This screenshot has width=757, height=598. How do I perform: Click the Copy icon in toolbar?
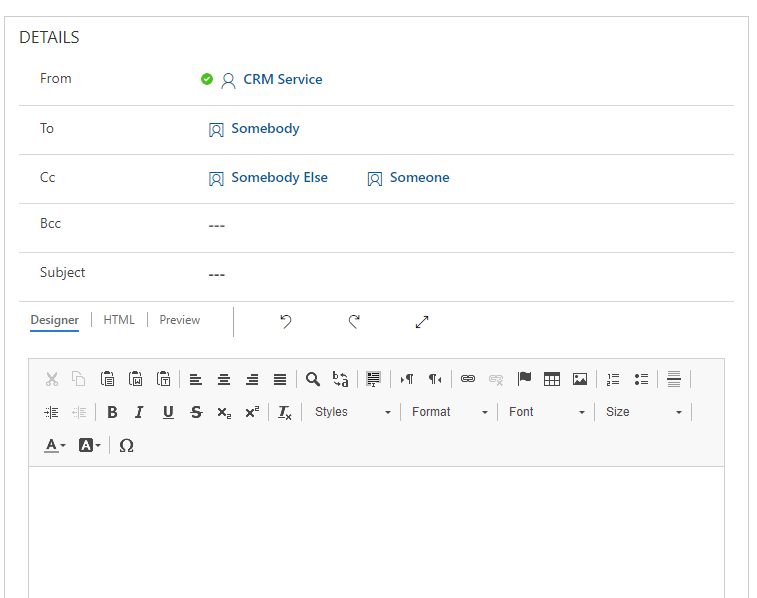(x=79, y=379)
